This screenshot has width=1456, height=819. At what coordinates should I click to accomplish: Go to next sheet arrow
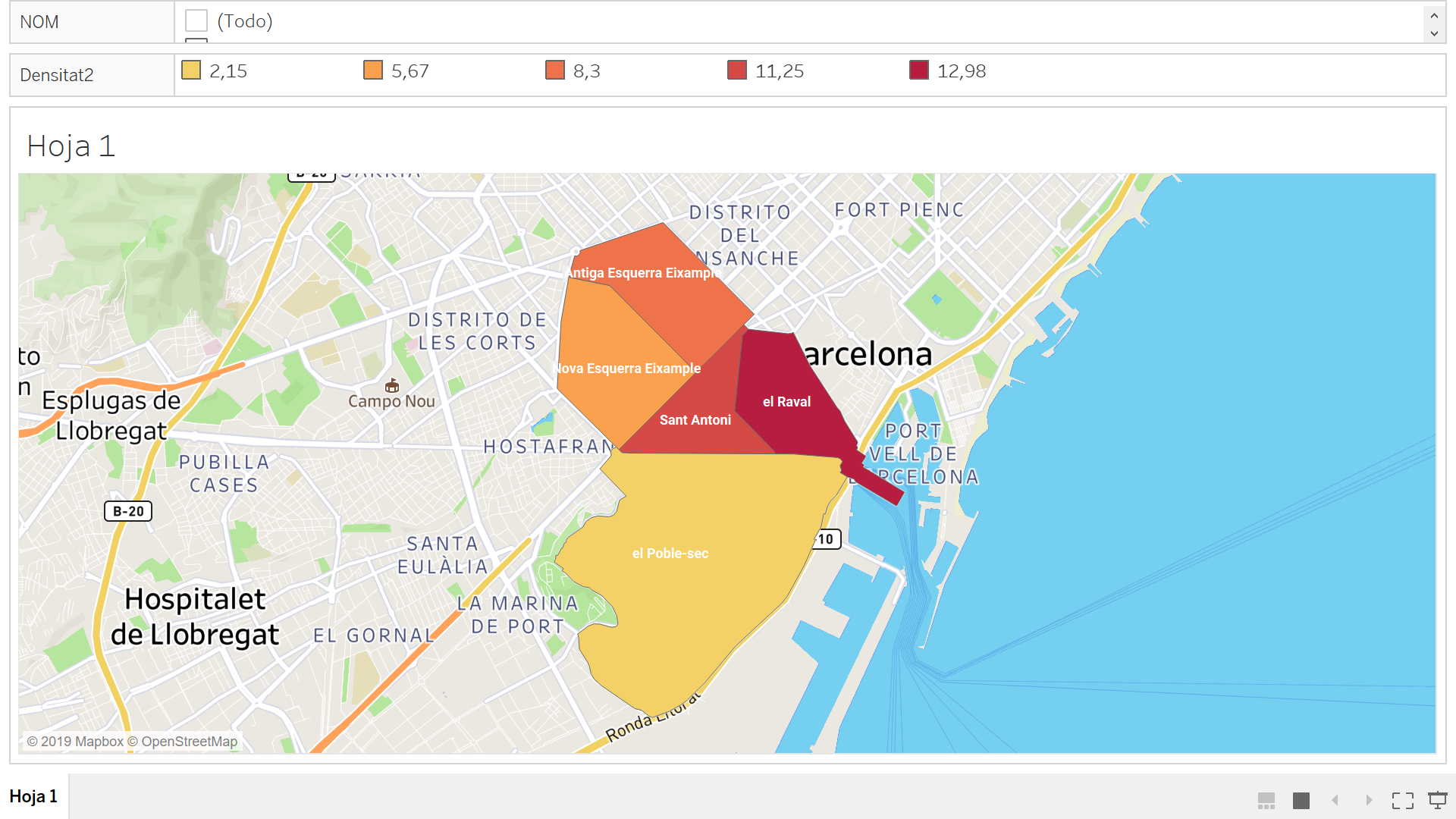(x=1369, y=801)
